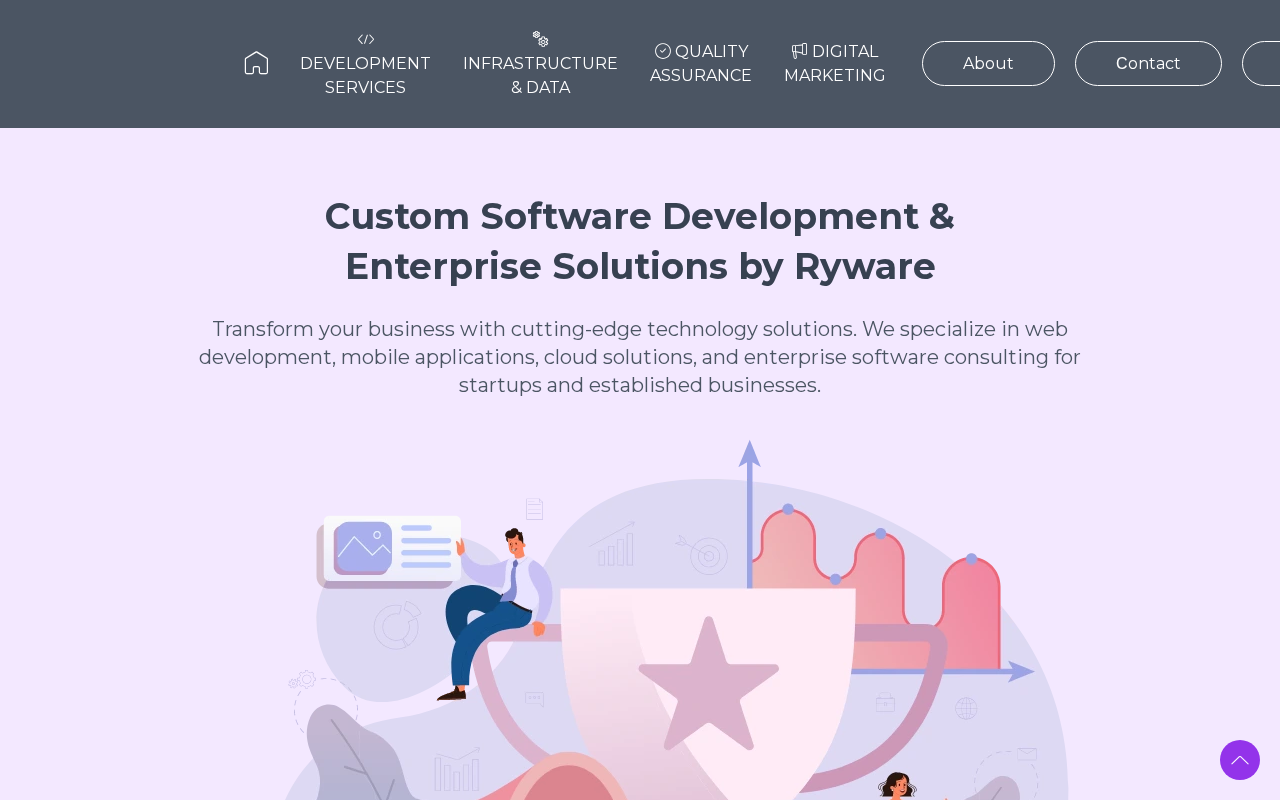
Task: Open the Quality Assurance menu
Action: click(x=701, y=64)
